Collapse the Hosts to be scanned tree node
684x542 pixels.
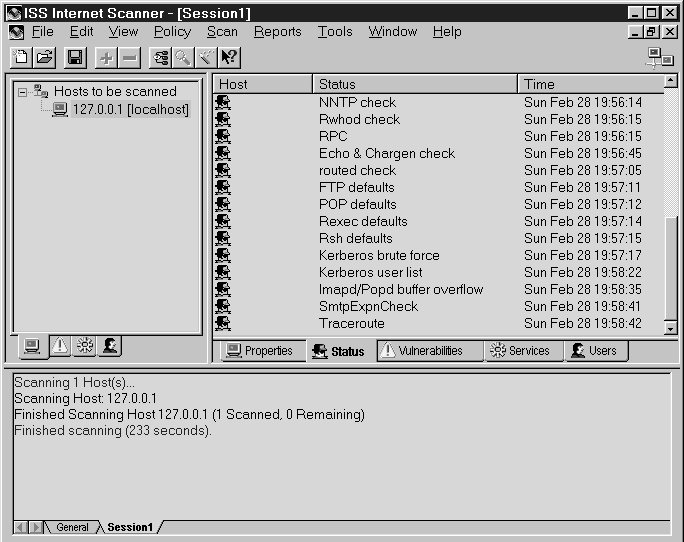[22, 91]
